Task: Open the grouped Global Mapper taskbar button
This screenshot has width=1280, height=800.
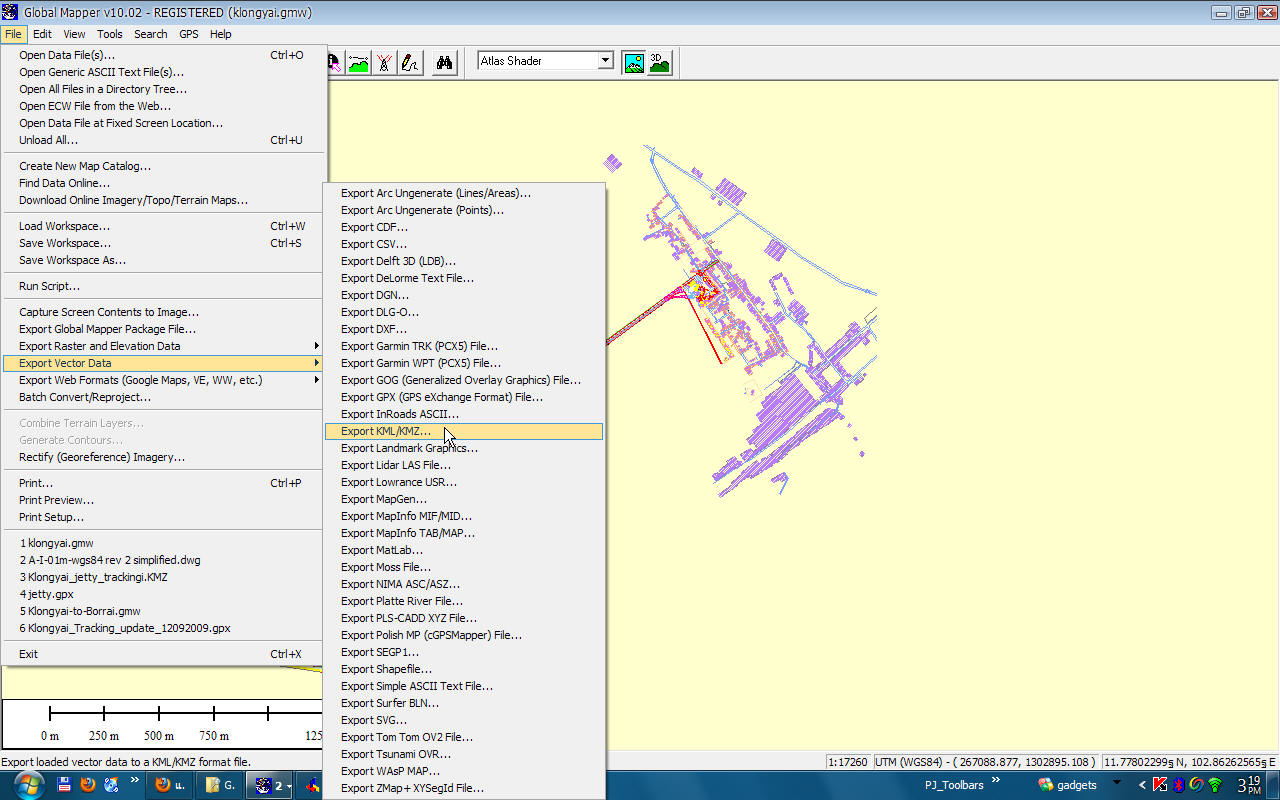Action: point(270,785)
